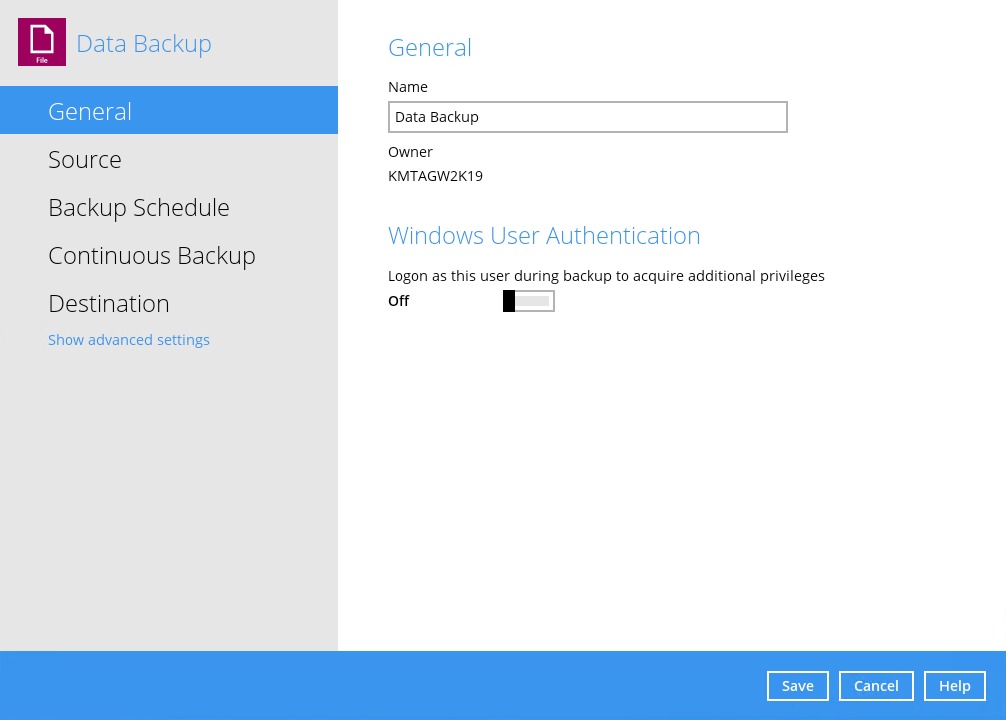1006x720 pixels.
Task: Show advanced settings in the sidebar
Action: point(129,340)
